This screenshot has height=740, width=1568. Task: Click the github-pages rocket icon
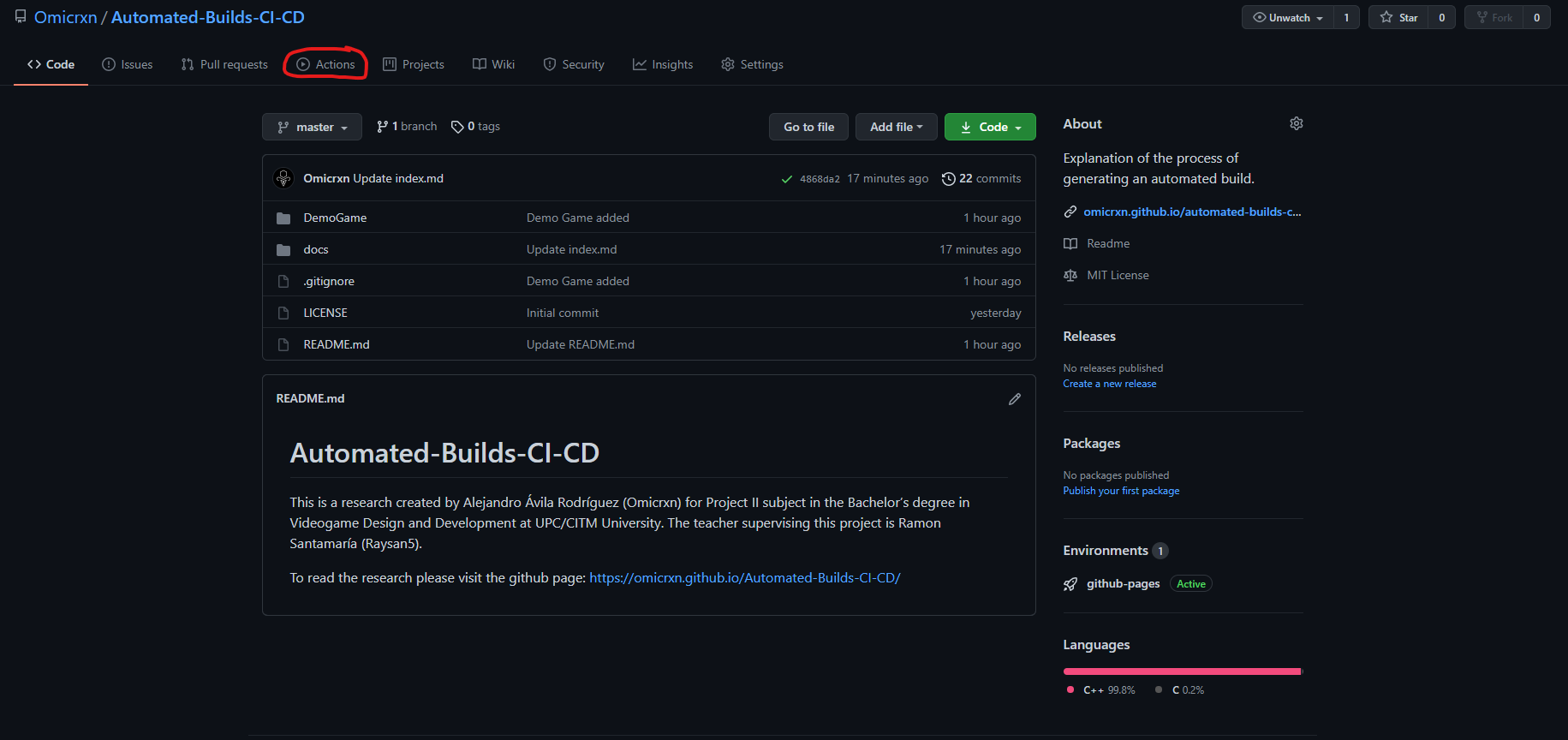click(x=1070, y=584)
